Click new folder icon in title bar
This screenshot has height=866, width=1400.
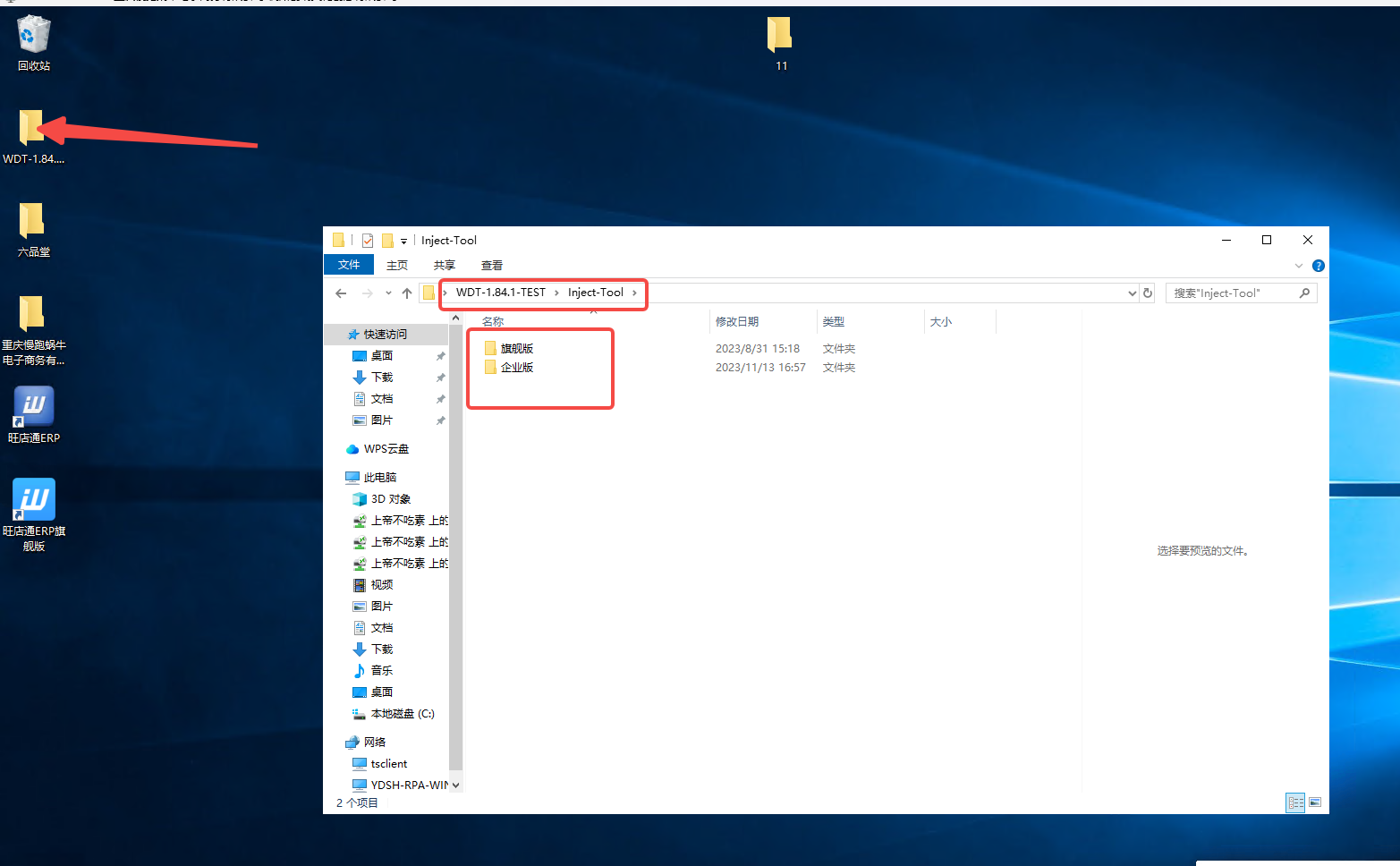[387, 241]
